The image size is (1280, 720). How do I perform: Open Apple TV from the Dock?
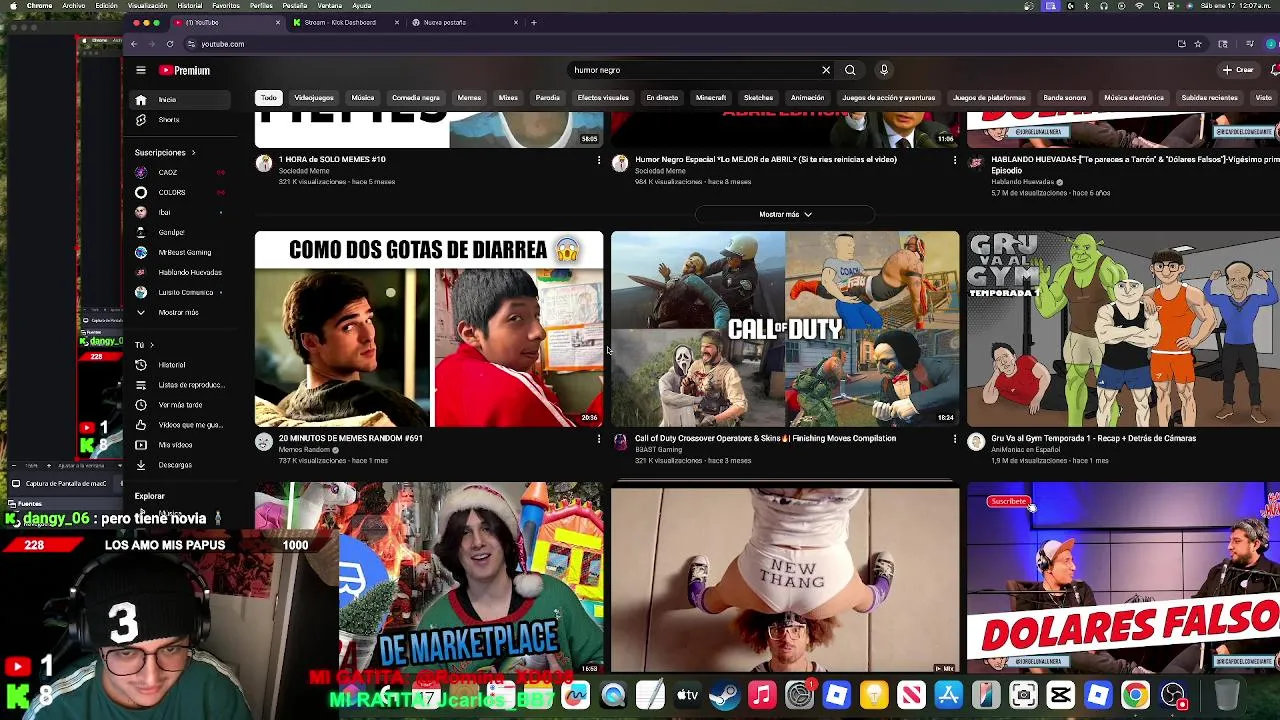click(x=687, y=695)
